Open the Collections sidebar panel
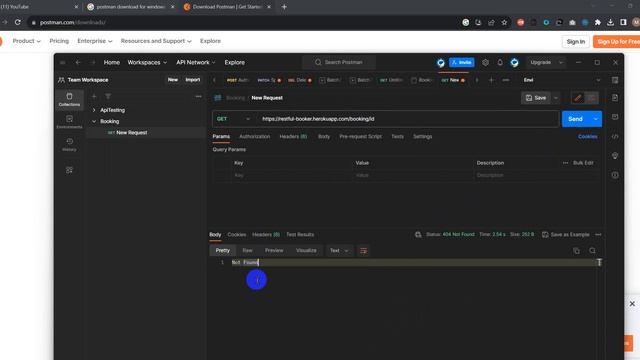640x360 pixels. point(69,99)
